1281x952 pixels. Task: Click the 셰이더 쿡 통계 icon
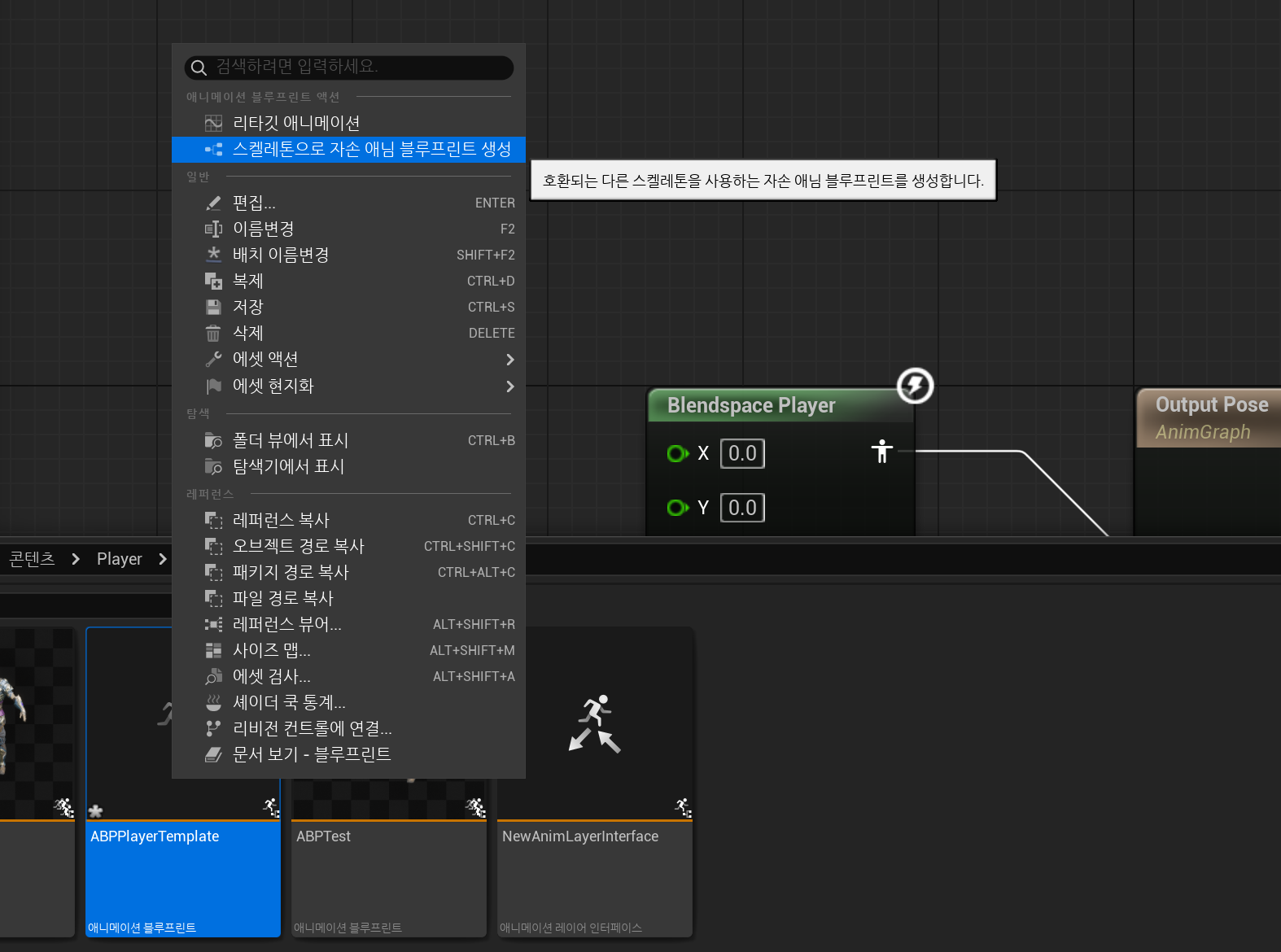coord(213,702)
